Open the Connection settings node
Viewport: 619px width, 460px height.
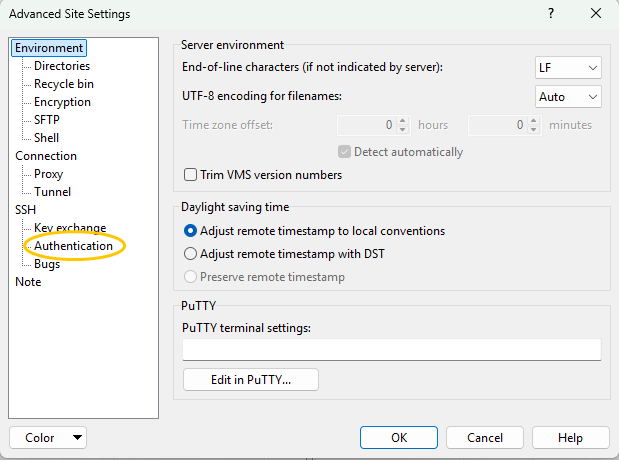(x=46, y=156)
